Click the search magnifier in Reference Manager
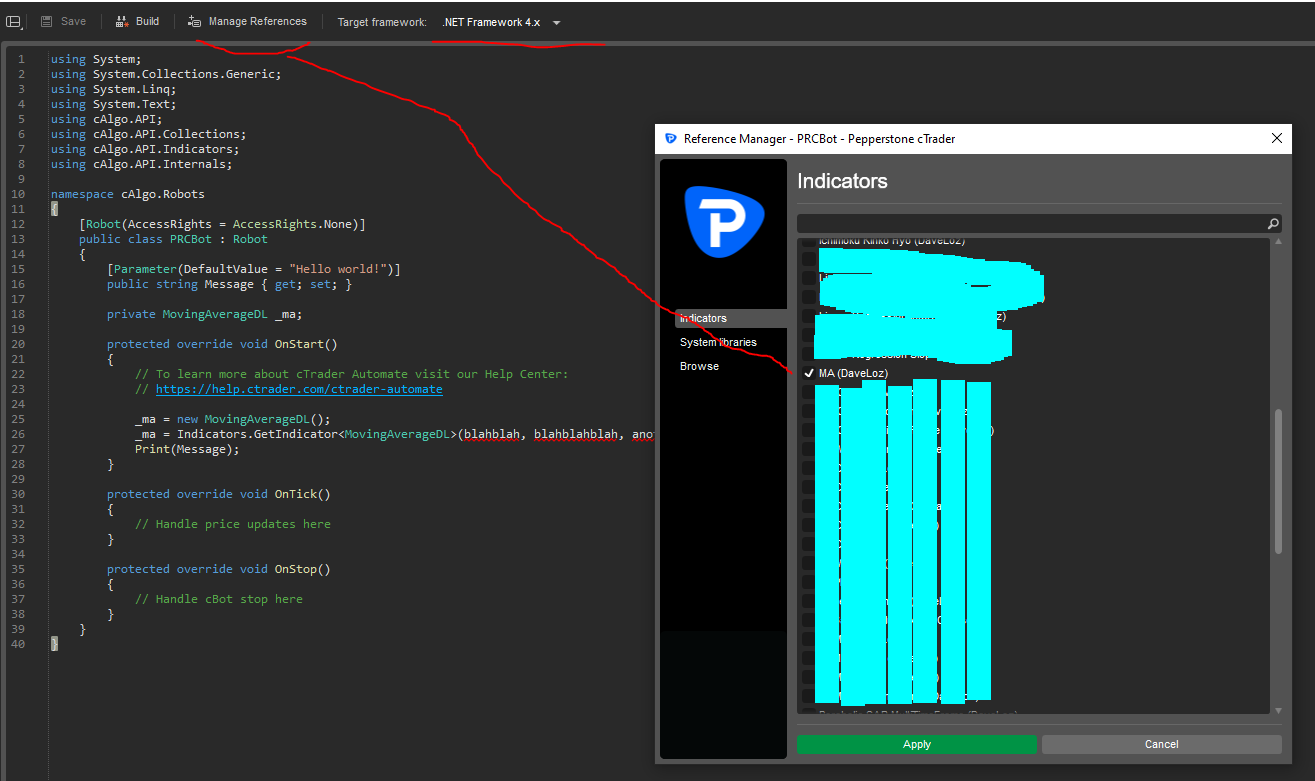1315x781 pixels. 1273,224
